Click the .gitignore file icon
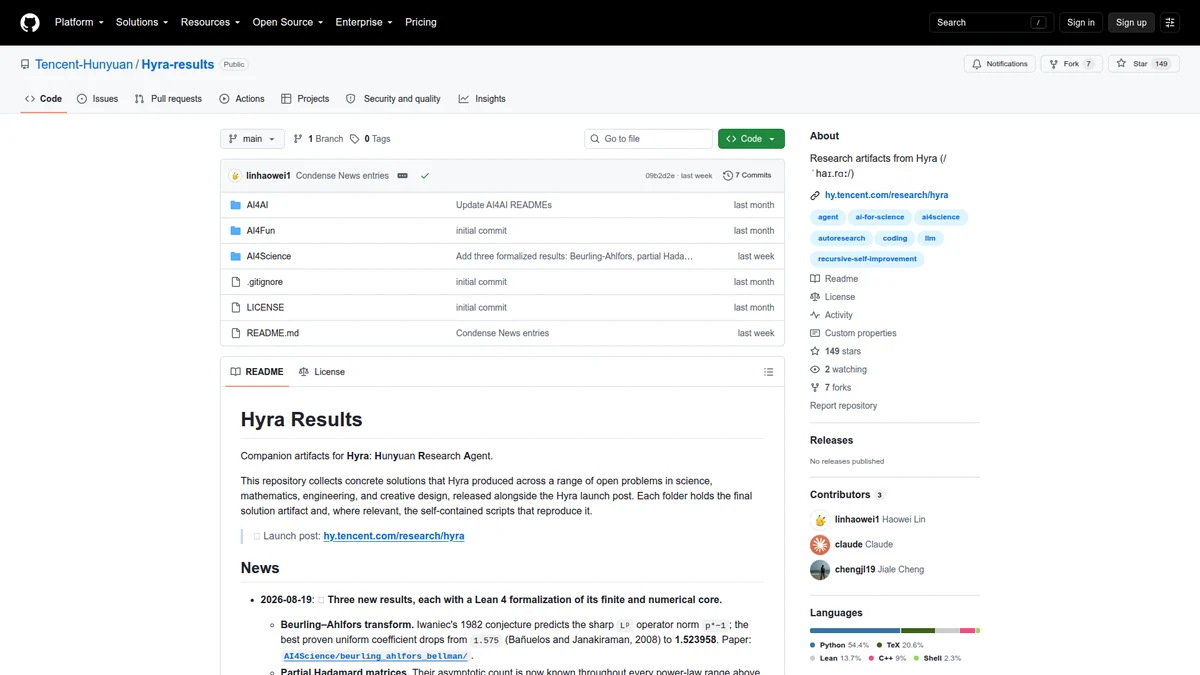Screen dimensions: 1200x675 coord(236,282)
